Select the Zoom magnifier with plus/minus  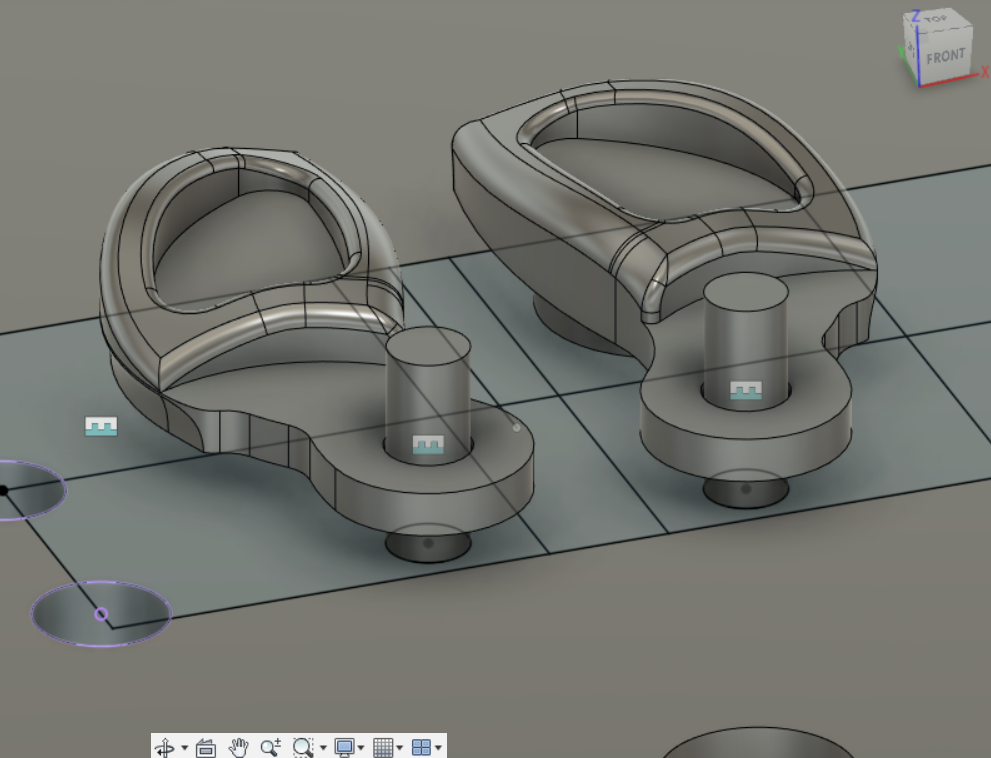point(271,747)
